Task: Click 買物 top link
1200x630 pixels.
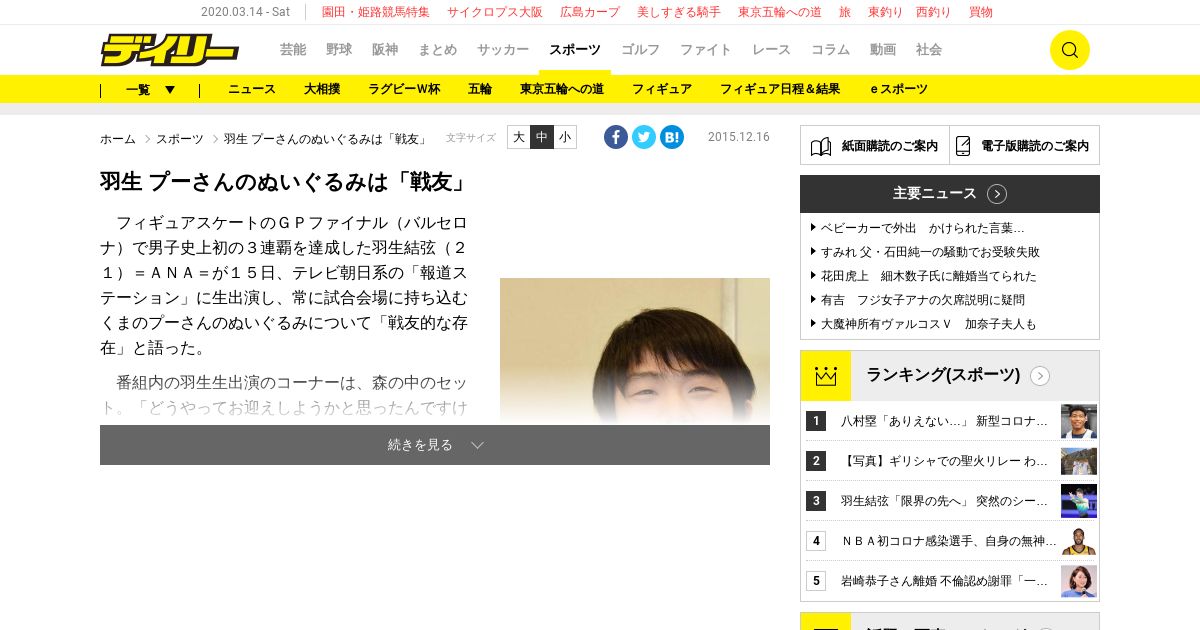Action: click(x=981, y=12)
